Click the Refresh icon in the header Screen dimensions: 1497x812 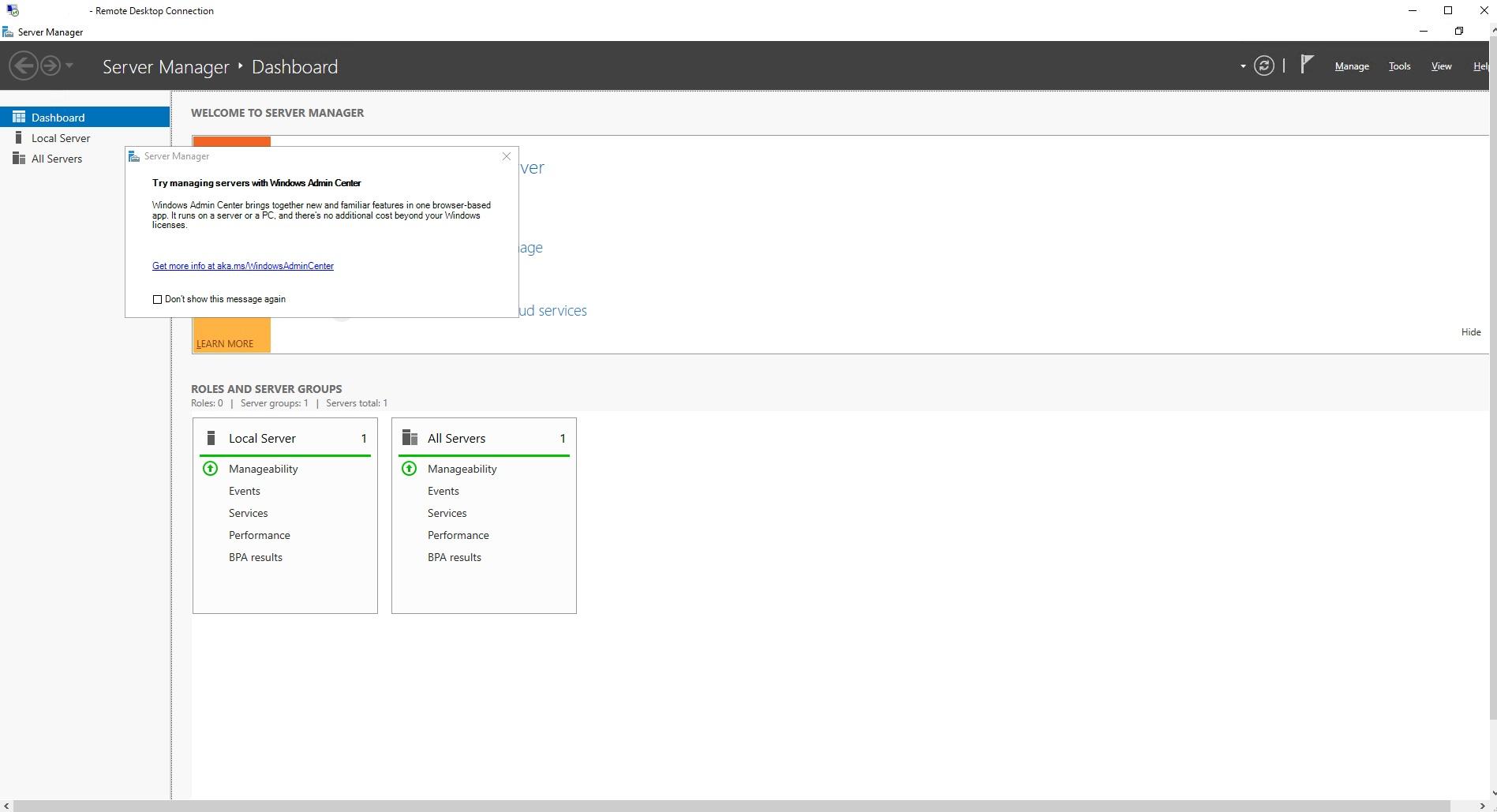pyautogui.click(x=1263, y=65)
